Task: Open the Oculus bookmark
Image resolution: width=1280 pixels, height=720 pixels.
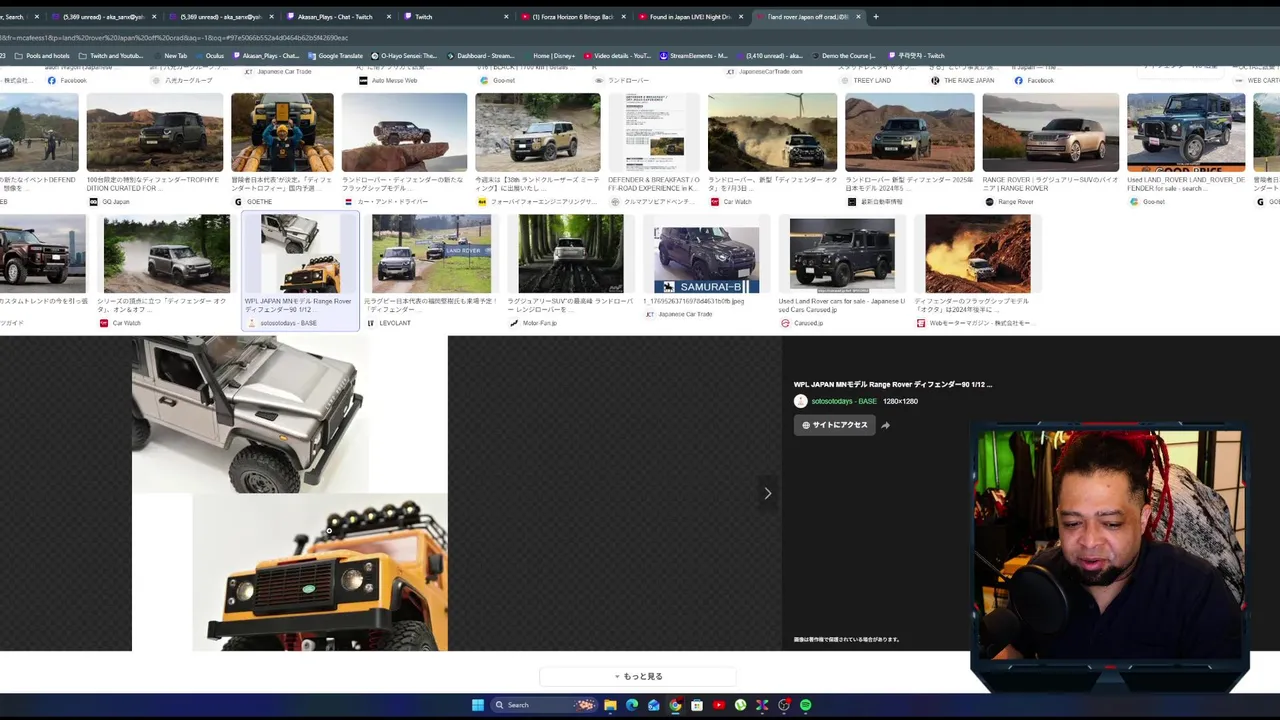Action: pos(209,56)
